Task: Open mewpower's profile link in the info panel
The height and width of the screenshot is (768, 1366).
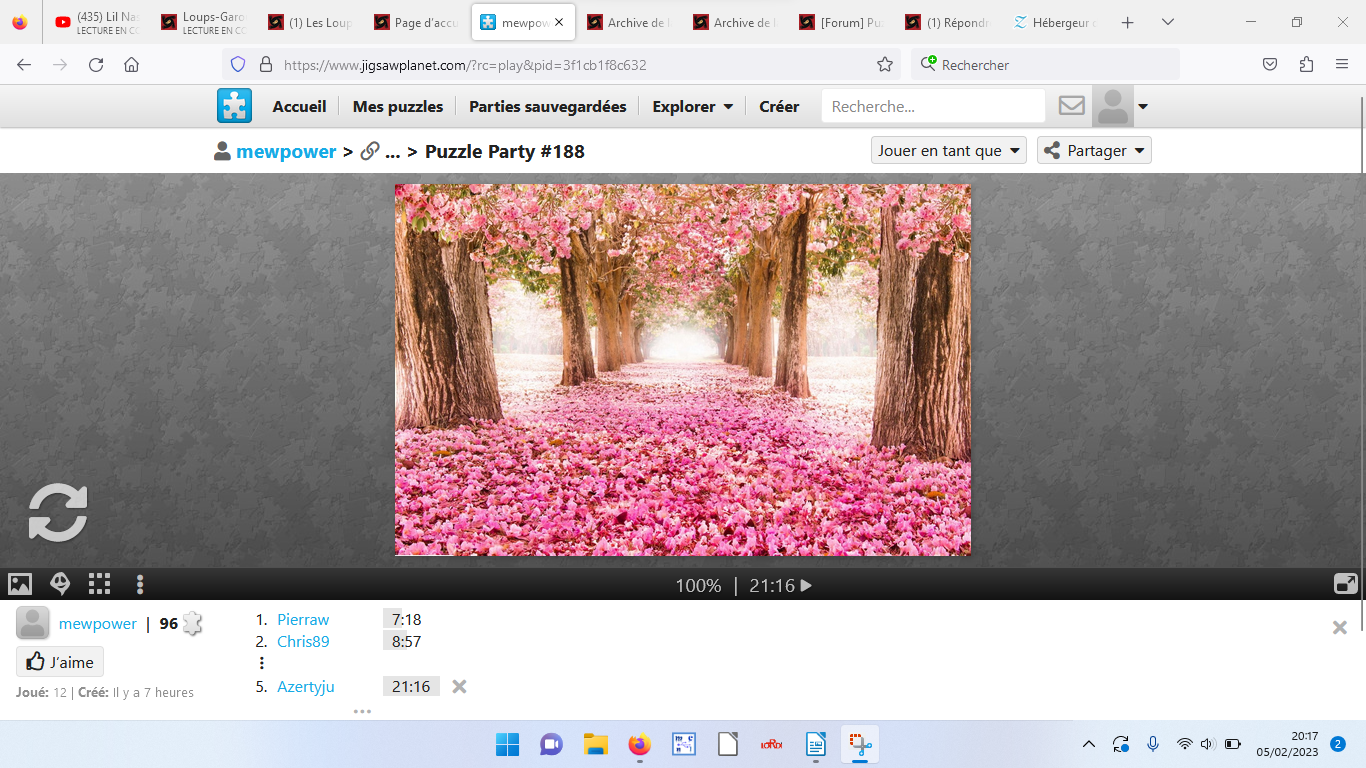Action: pyautogui.click(x=98, y=623)
